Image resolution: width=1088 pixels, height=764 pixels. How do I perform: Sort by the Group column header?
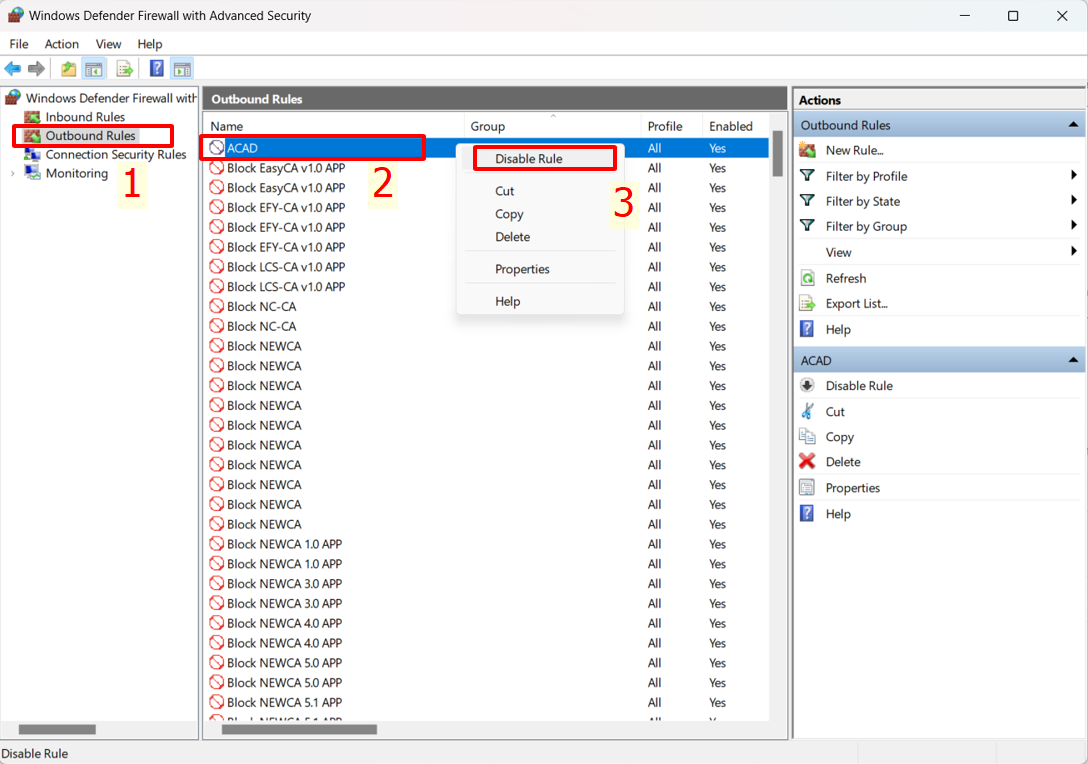click(552, 126)
